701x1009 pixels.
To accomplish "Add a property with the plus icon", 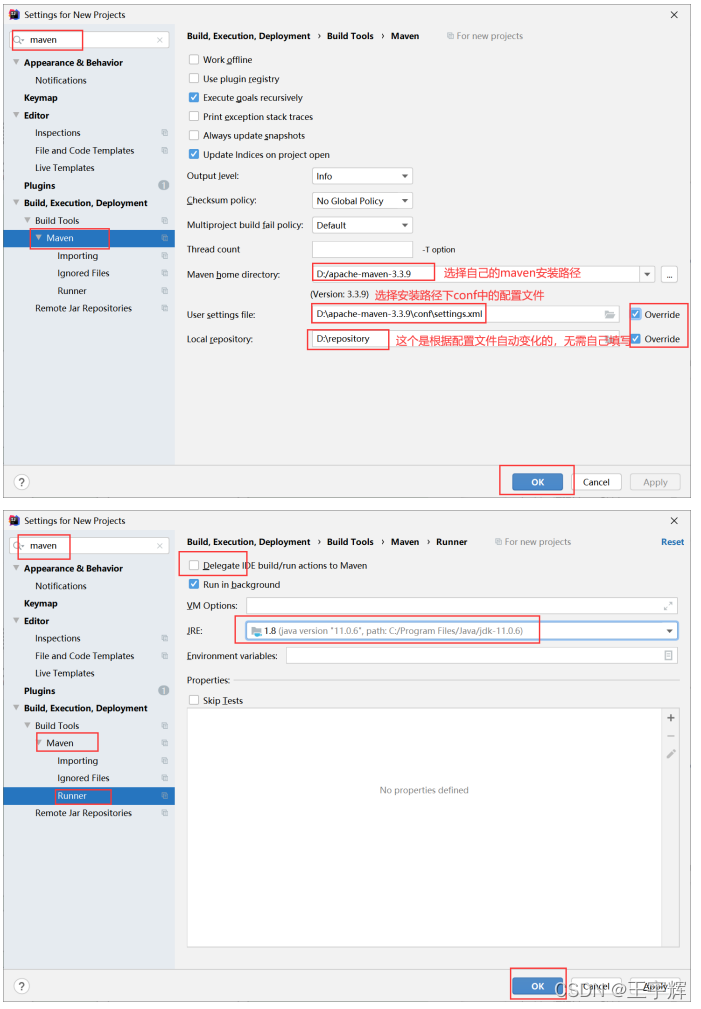I will [x=671, y=717].
